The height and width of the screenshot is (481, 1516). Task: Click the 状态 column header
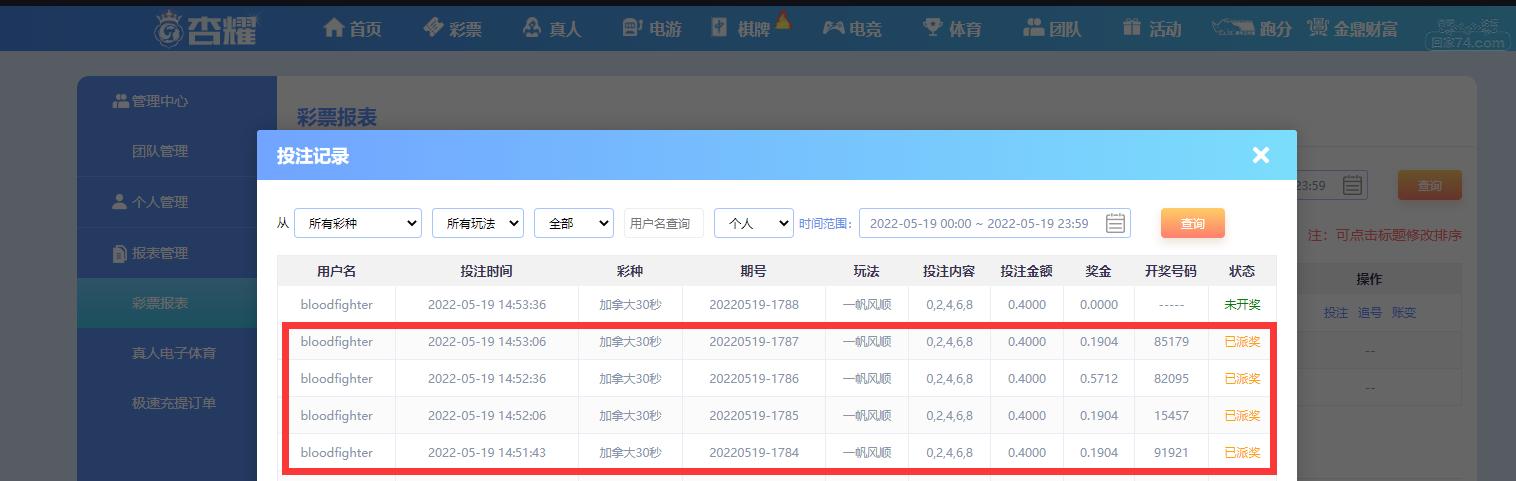click(1242, 271)
